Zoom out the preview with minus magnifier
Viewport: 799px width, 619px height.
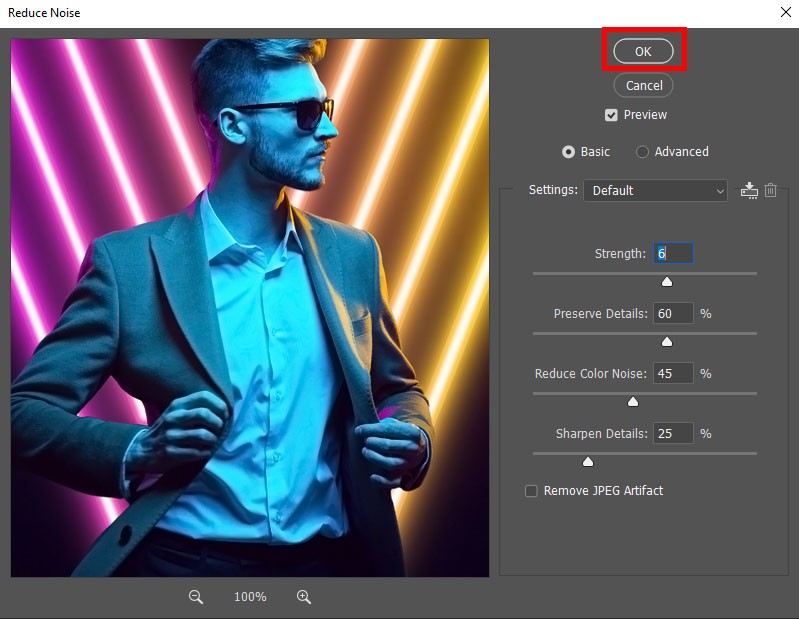(196, 597)
